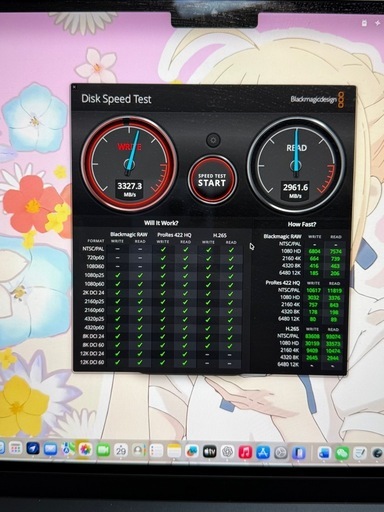Select the 8K DCI 60 format row label

[93, 345]
